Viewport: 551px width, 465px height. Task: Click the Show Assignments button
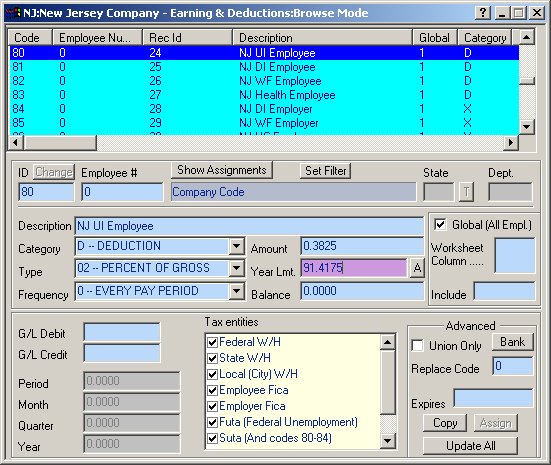pos(222,170)
